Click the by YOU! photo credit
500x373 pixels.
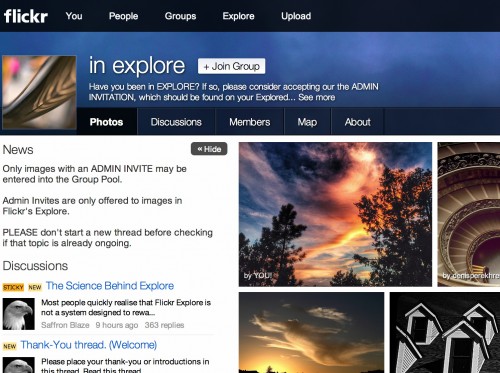[258, 276]
